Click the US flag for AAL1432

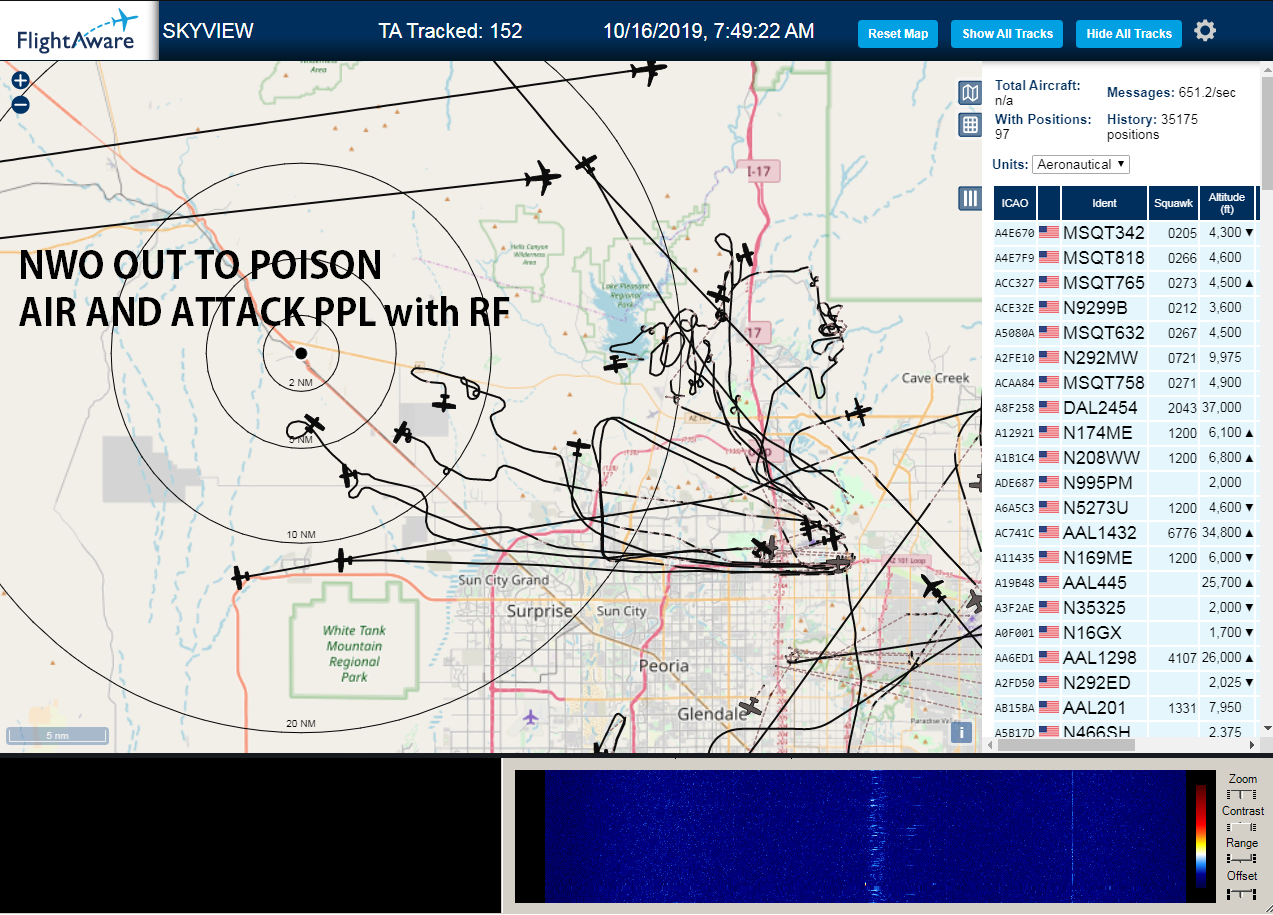pyautogui.click(x=1049, y=532)
